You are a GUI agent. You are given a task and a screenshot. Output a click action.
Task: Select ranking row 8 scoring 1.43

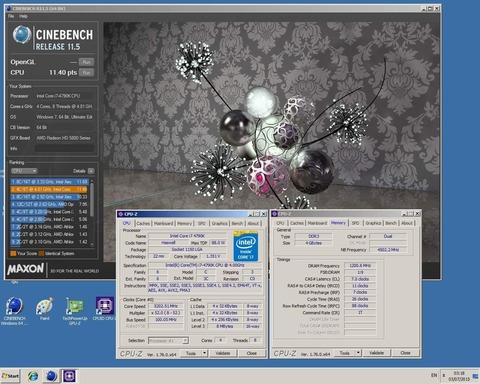[x=50, y=234]
